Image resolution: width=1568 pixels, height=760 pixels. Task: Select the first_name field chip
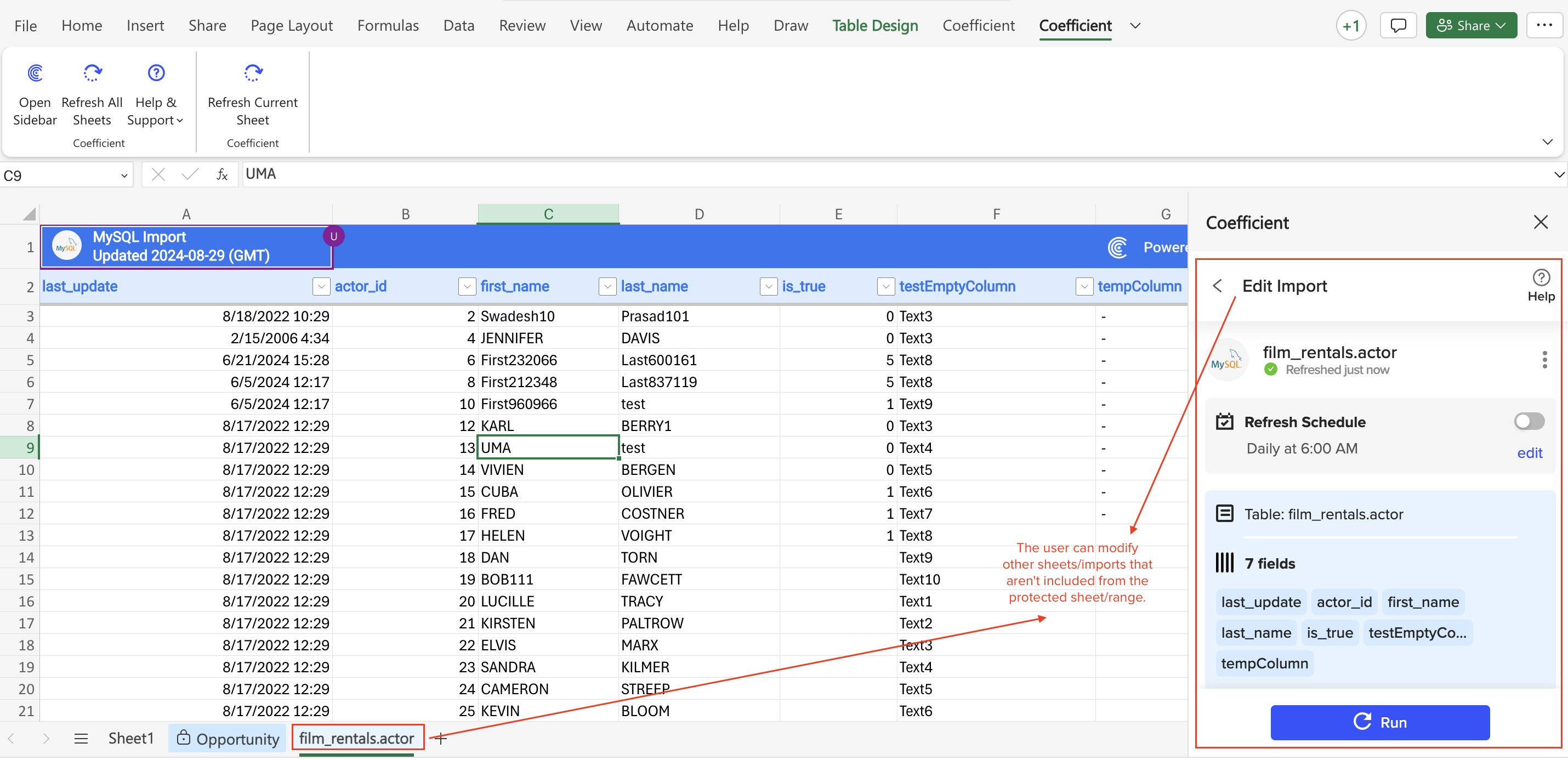click(1423, 602)
